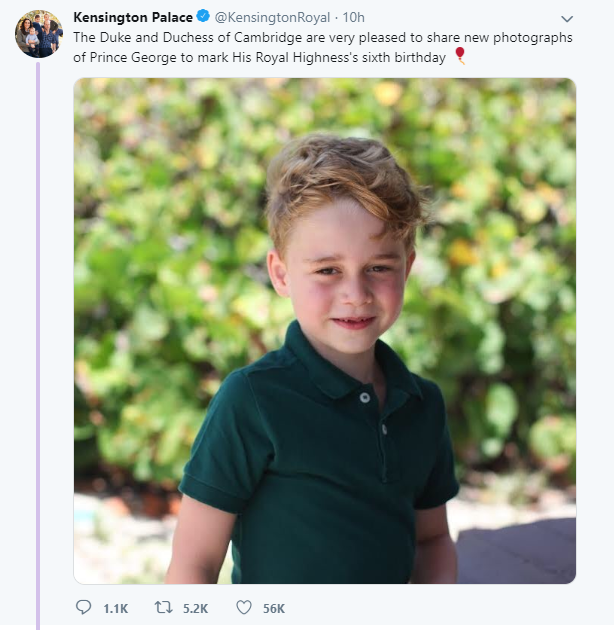Open the Kensington Palace display name
614x630 pixels.
pyautogui.click(x=133, y=17)
